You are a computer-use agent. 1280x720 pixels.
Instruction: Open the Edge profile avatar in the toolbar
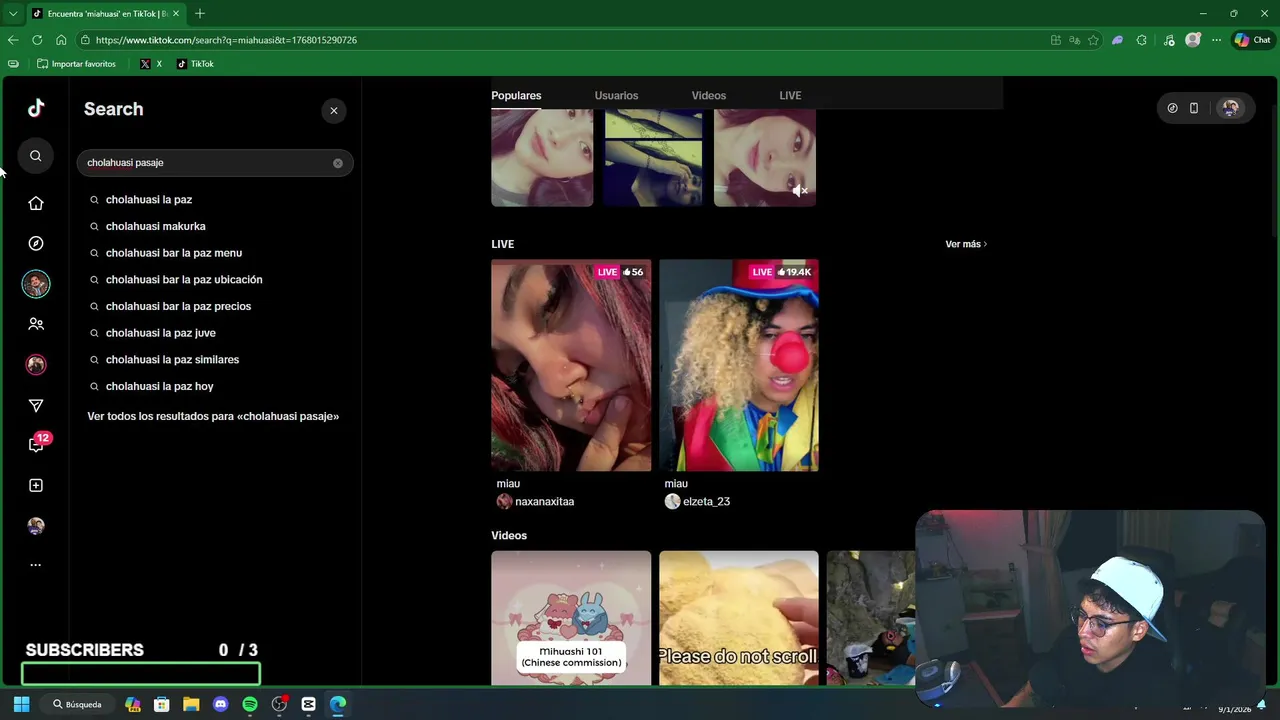coord(1192,40)
